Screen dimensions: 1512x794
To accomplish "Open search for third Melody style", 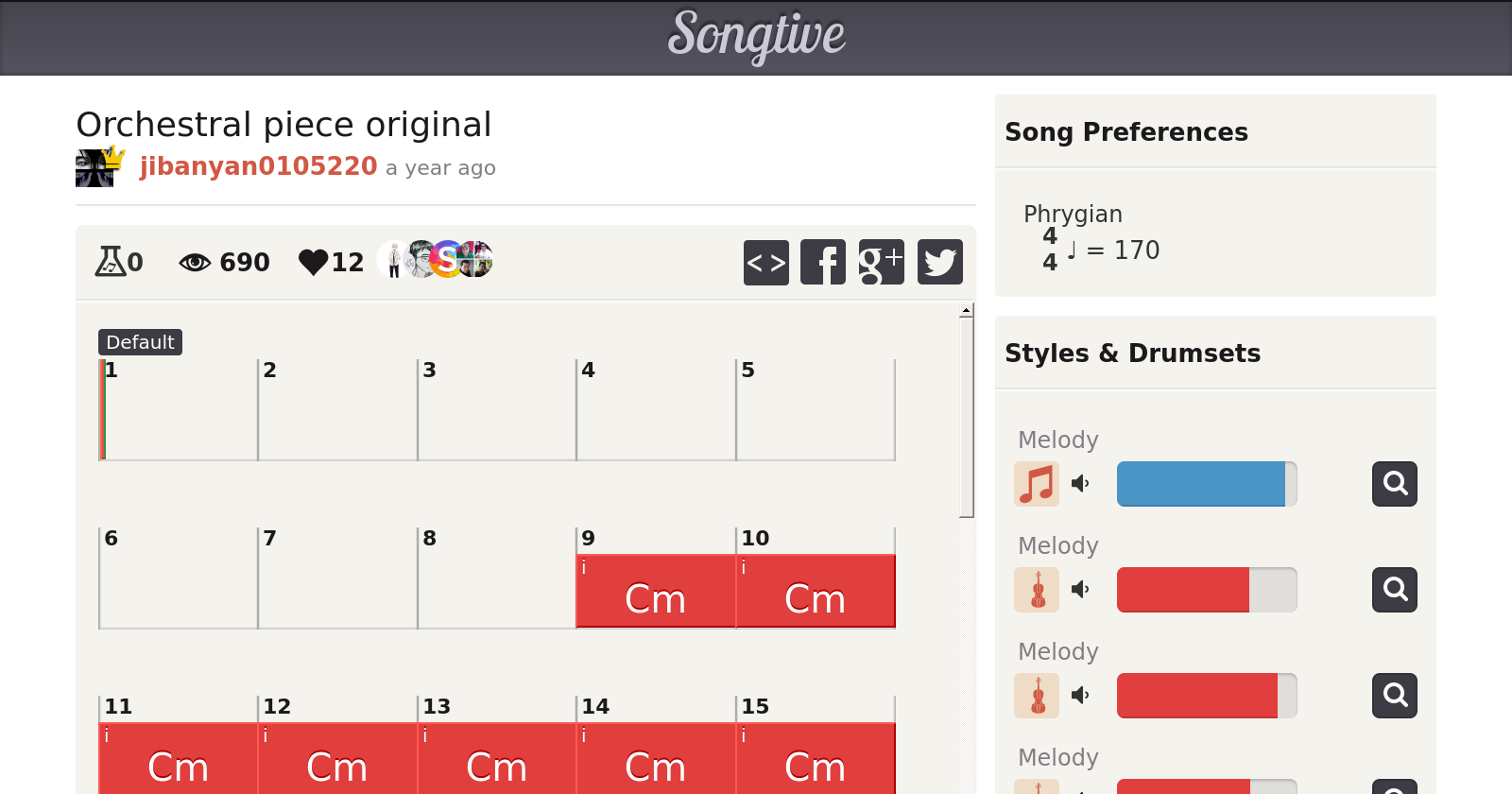I will (1394, 696).
